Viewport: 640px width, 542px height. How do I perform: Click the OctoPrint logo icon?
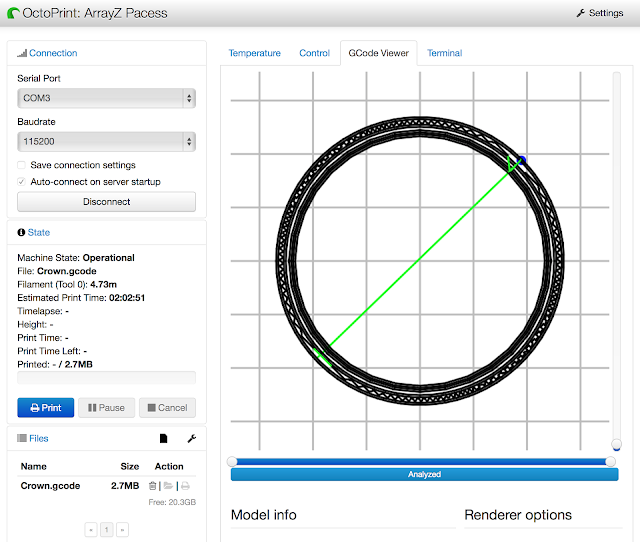[x=13, y=13]
